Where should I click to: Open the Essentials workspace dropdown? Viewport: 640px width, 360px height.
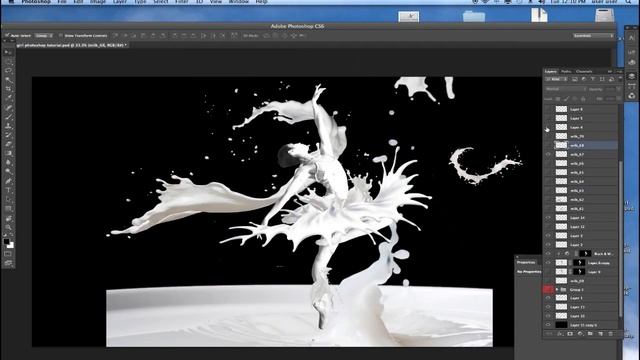593,36
